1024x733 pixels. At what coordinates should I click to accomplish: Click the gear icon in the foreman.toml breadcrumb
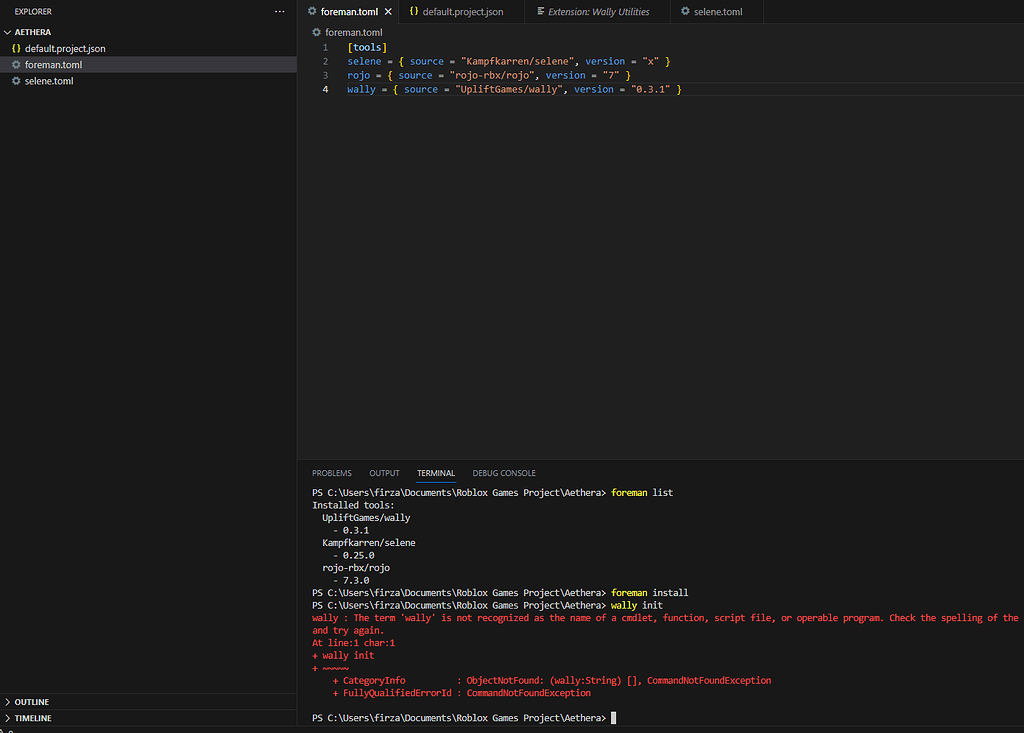coord(316,32)
